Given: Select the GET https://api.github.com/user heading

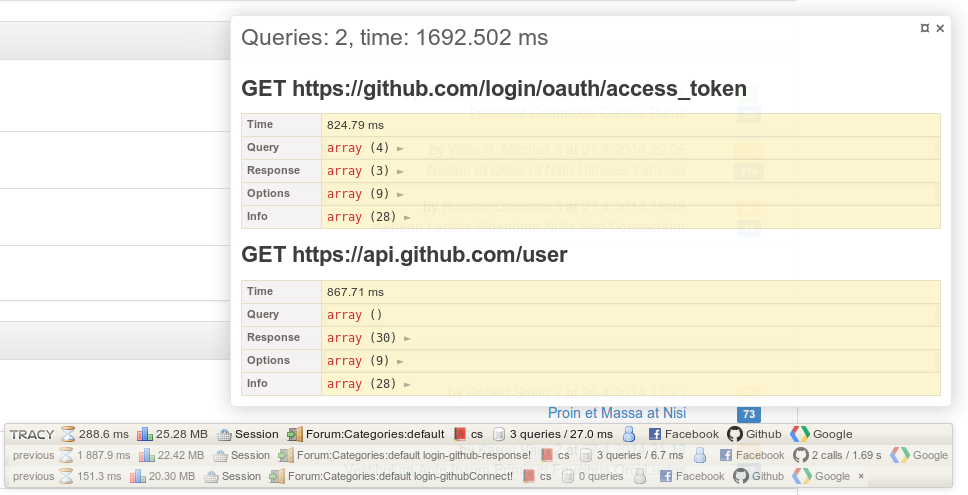Looking at the screenshot, I should 404,255.
